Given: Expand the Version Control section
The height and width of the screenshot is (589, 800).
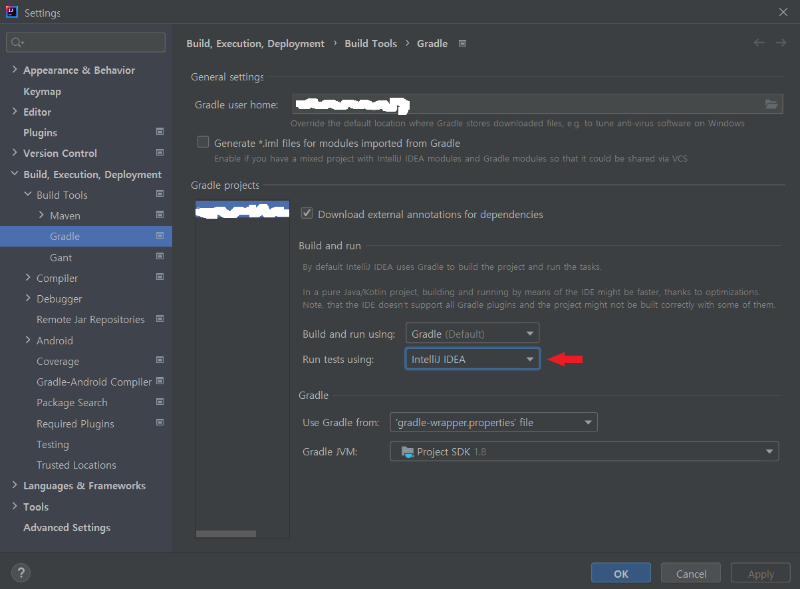Looking at the screenshot, I should 14,153.
